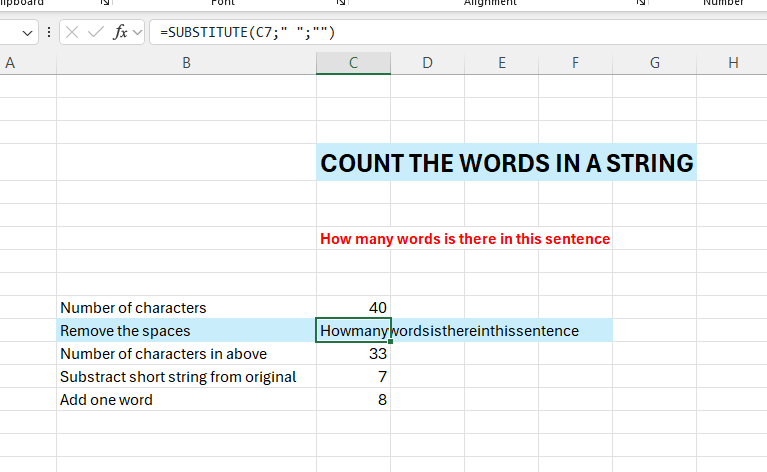The image size is (767, 472).
Task: Click the 'Add one word' result 8
Action: (353, 400)
